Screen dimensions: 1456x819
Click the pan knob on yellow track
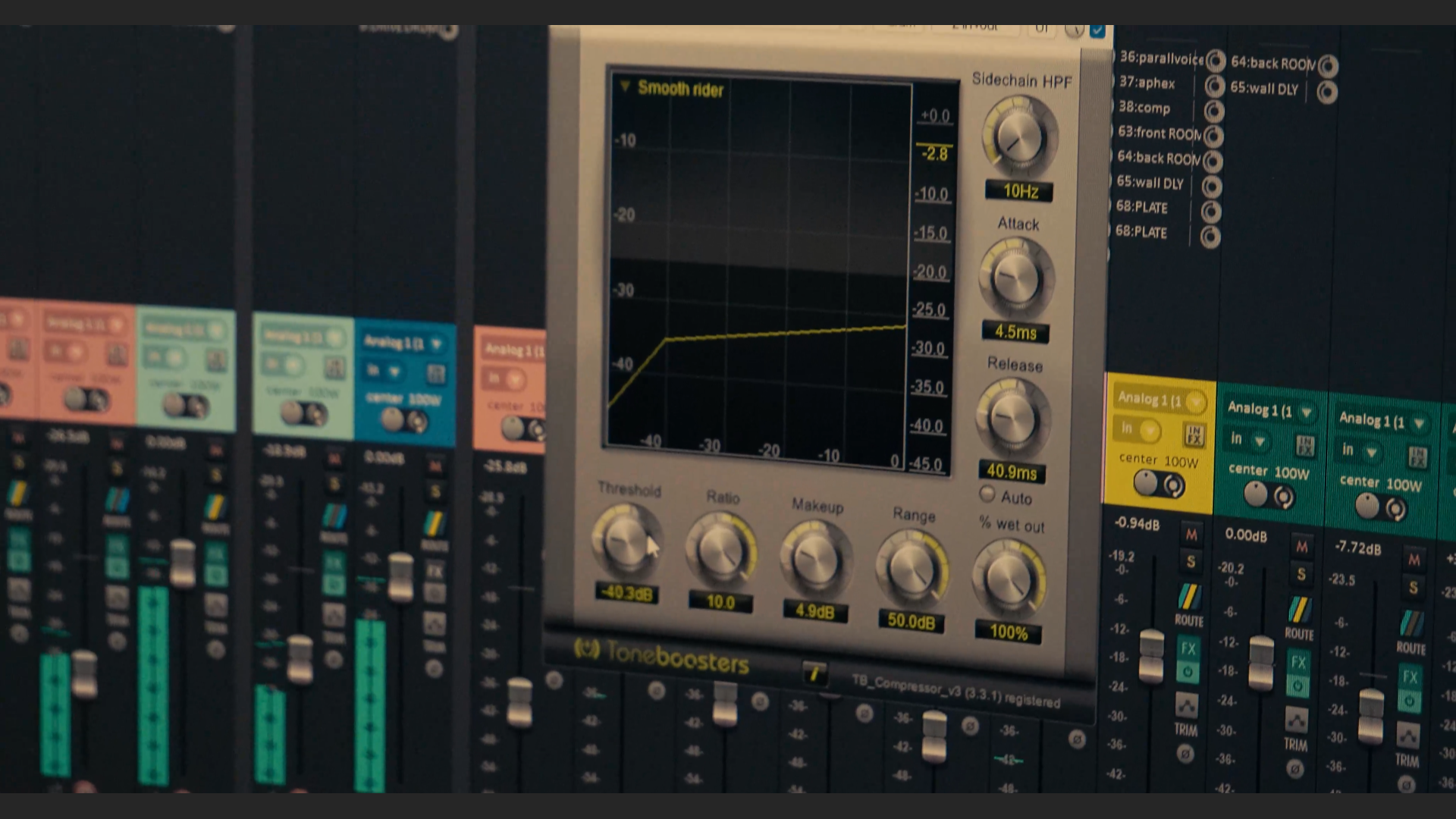point(1145,482)
